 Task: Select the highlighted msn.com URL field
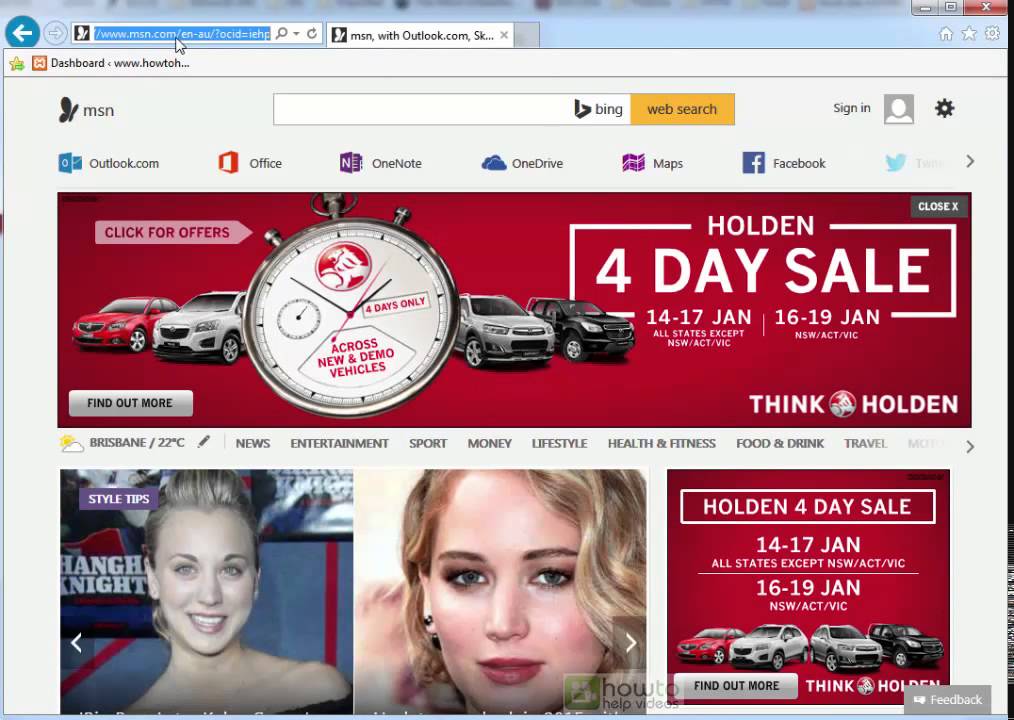coord(182,34)
